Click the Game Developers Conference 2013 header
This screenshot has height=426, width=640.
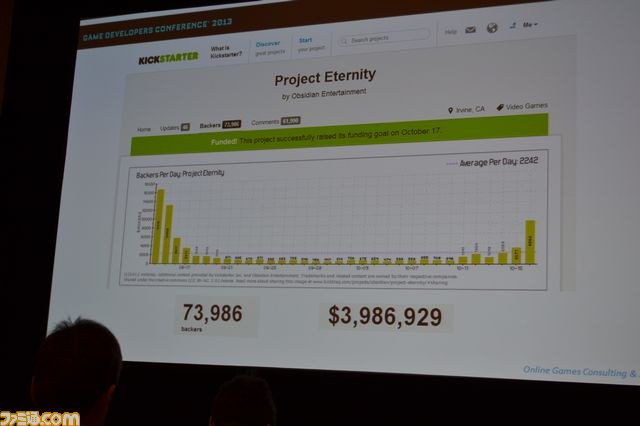pyautogui.click(x=157, y=29)
